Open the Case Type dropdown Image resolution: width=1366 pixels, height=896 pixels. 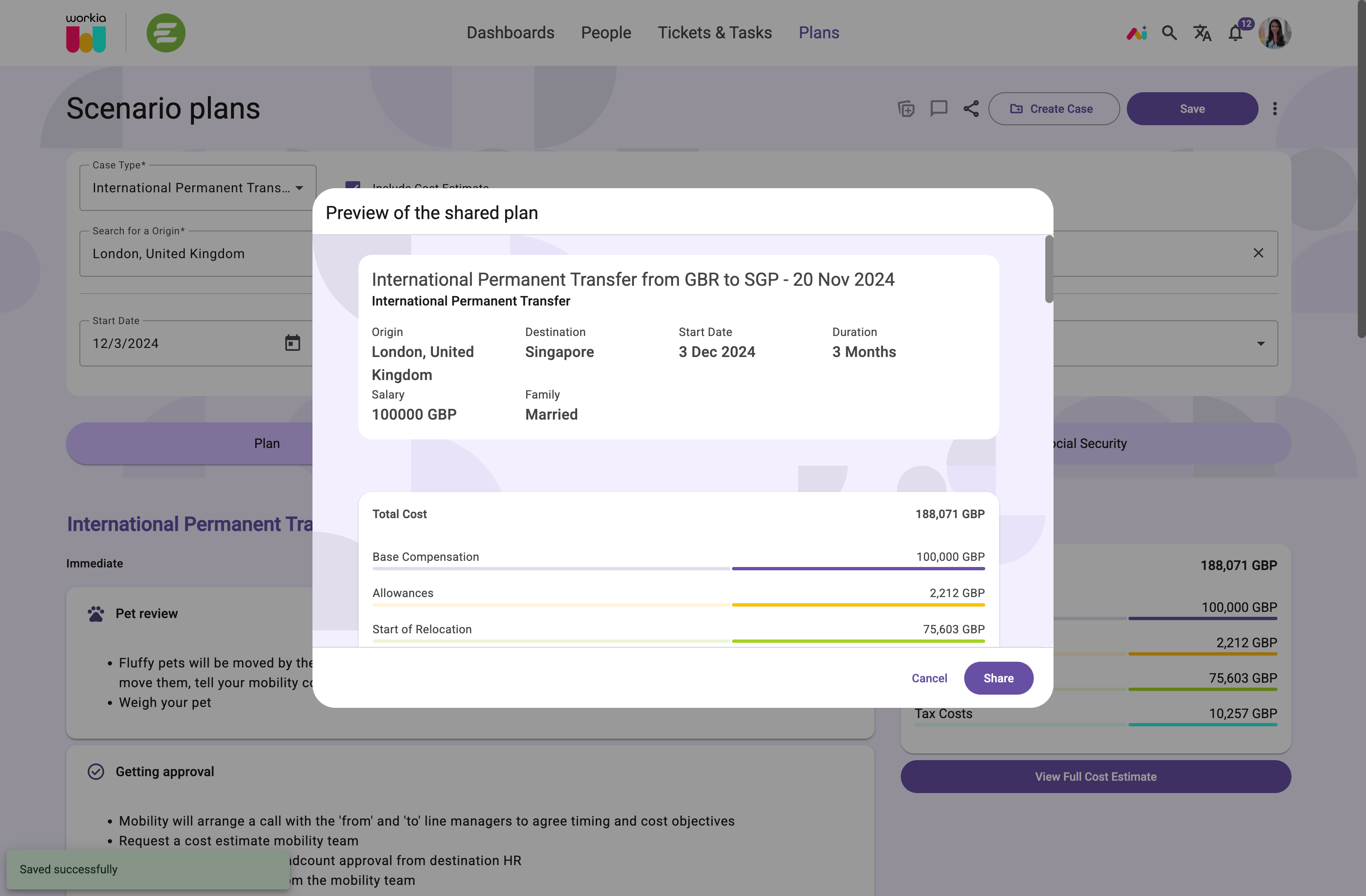(299, 188)
